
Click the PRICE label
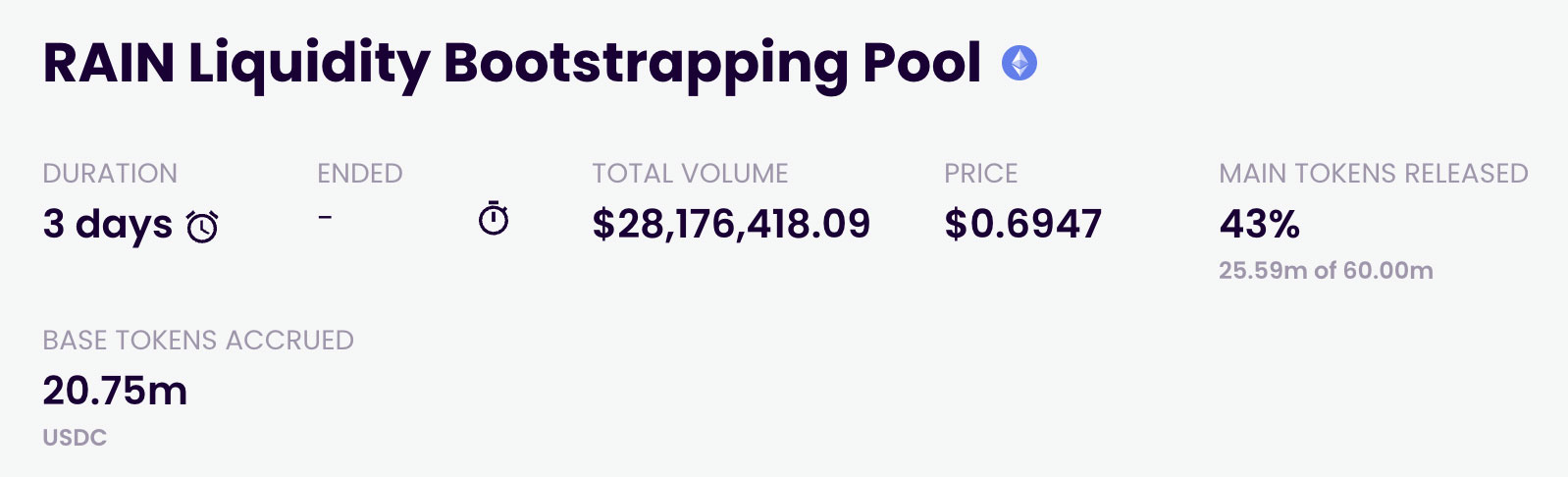(x=980, y=174)
